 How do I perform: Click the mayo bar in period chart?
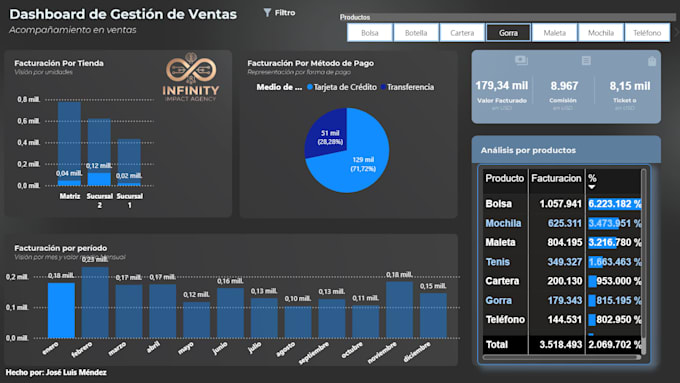click(196, 320)
